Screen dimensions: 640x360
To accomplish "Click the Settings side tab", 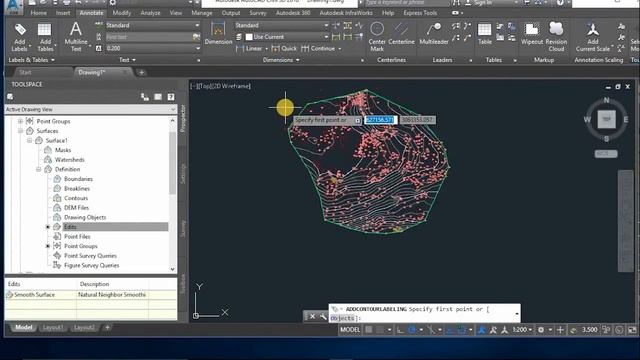I will [x=183, y=174].
